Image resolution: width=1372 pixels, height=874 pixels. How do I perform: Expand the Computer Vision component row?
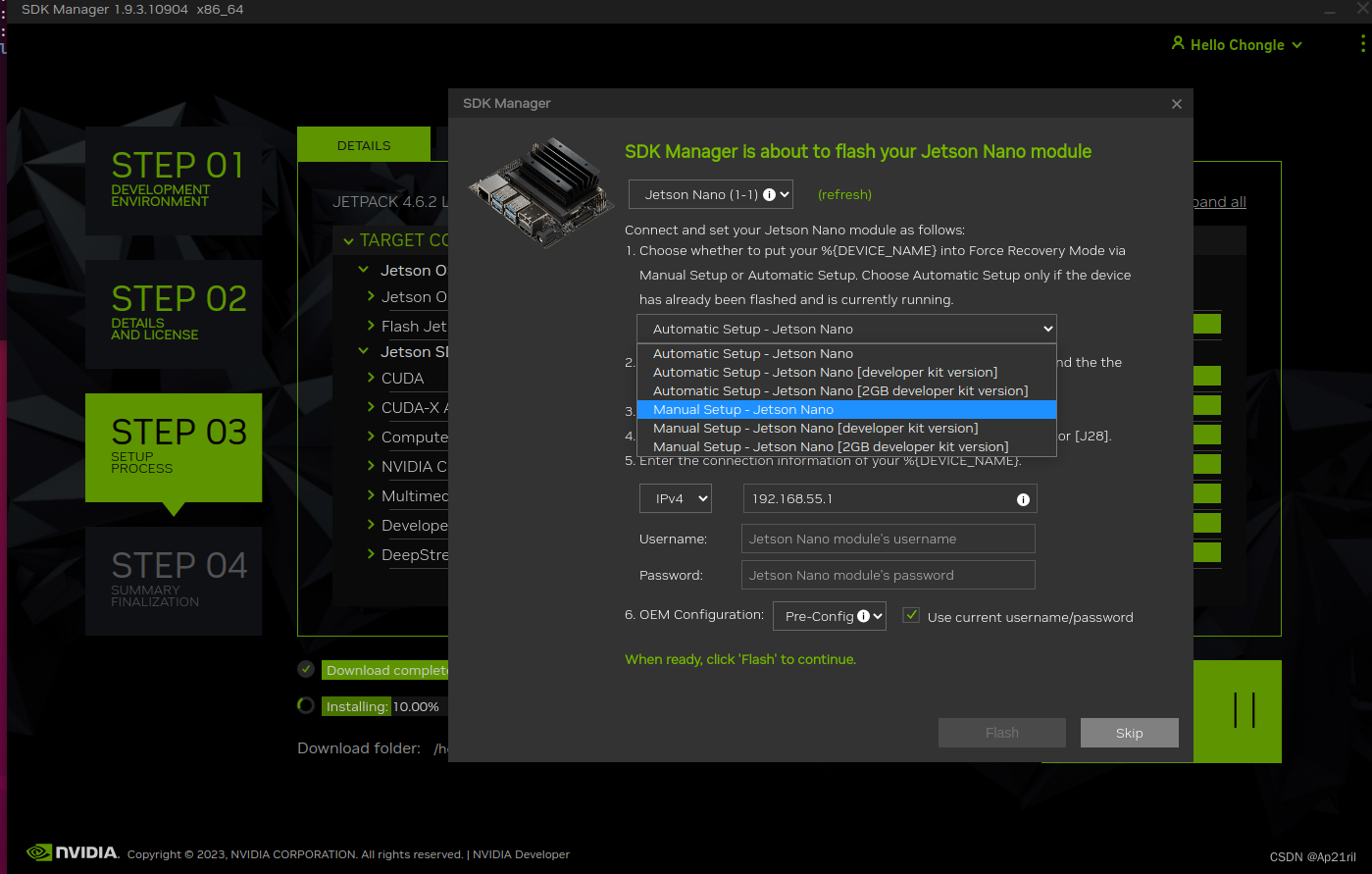pyautogui.click(x=371, y=437)
